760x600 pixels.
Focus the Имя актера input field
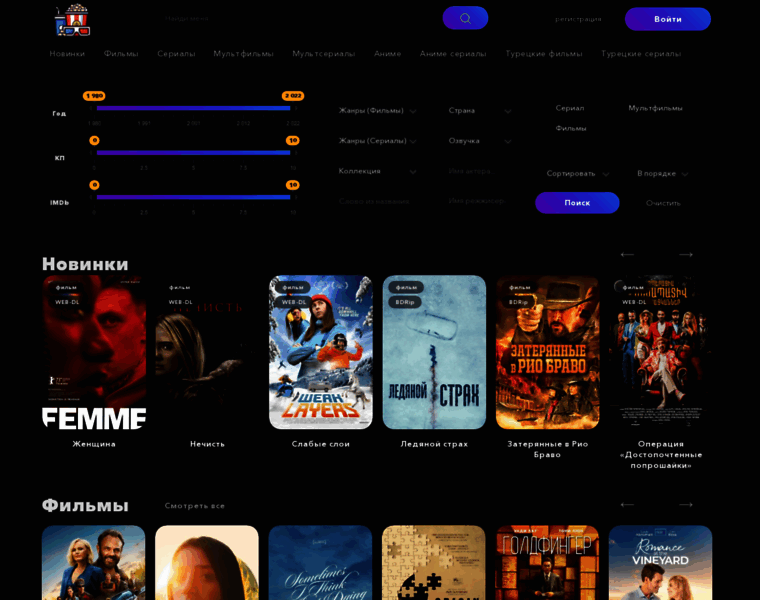pos(479,171)
